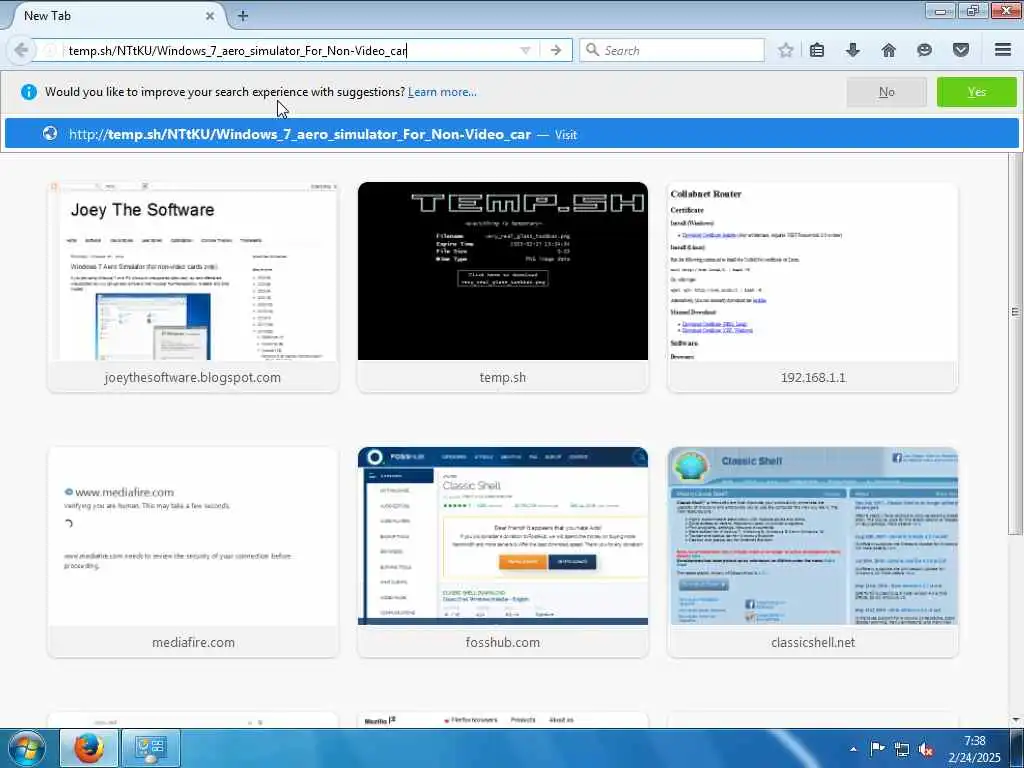1024x768 pixels.
Task: Click the magnifier in the Search box
Action: pos(592,50)
